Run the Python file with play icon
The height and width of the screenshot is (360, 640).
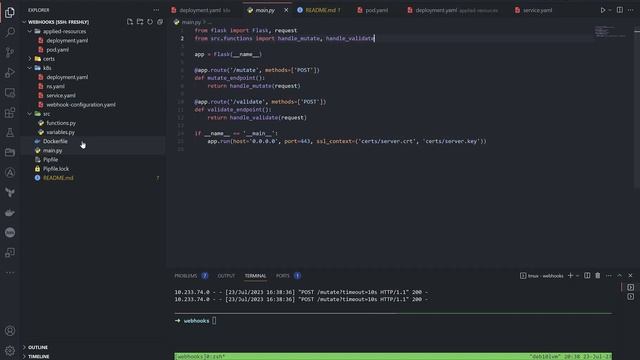pos(602,10)
